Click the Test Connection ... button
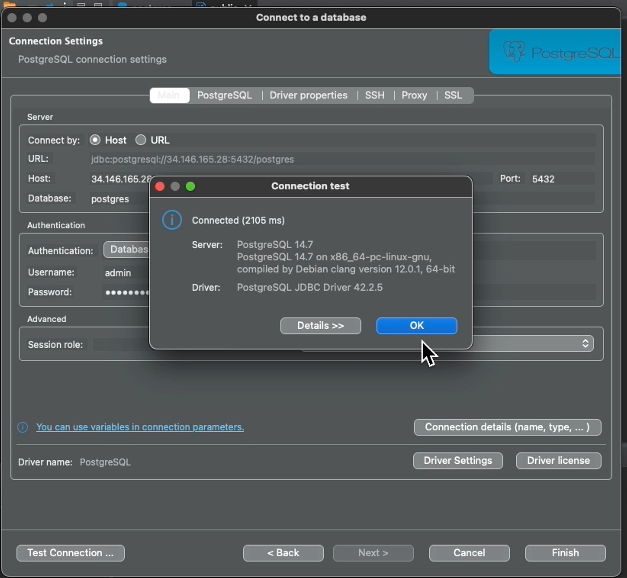627x578 pixels. [x=70, y=553]
